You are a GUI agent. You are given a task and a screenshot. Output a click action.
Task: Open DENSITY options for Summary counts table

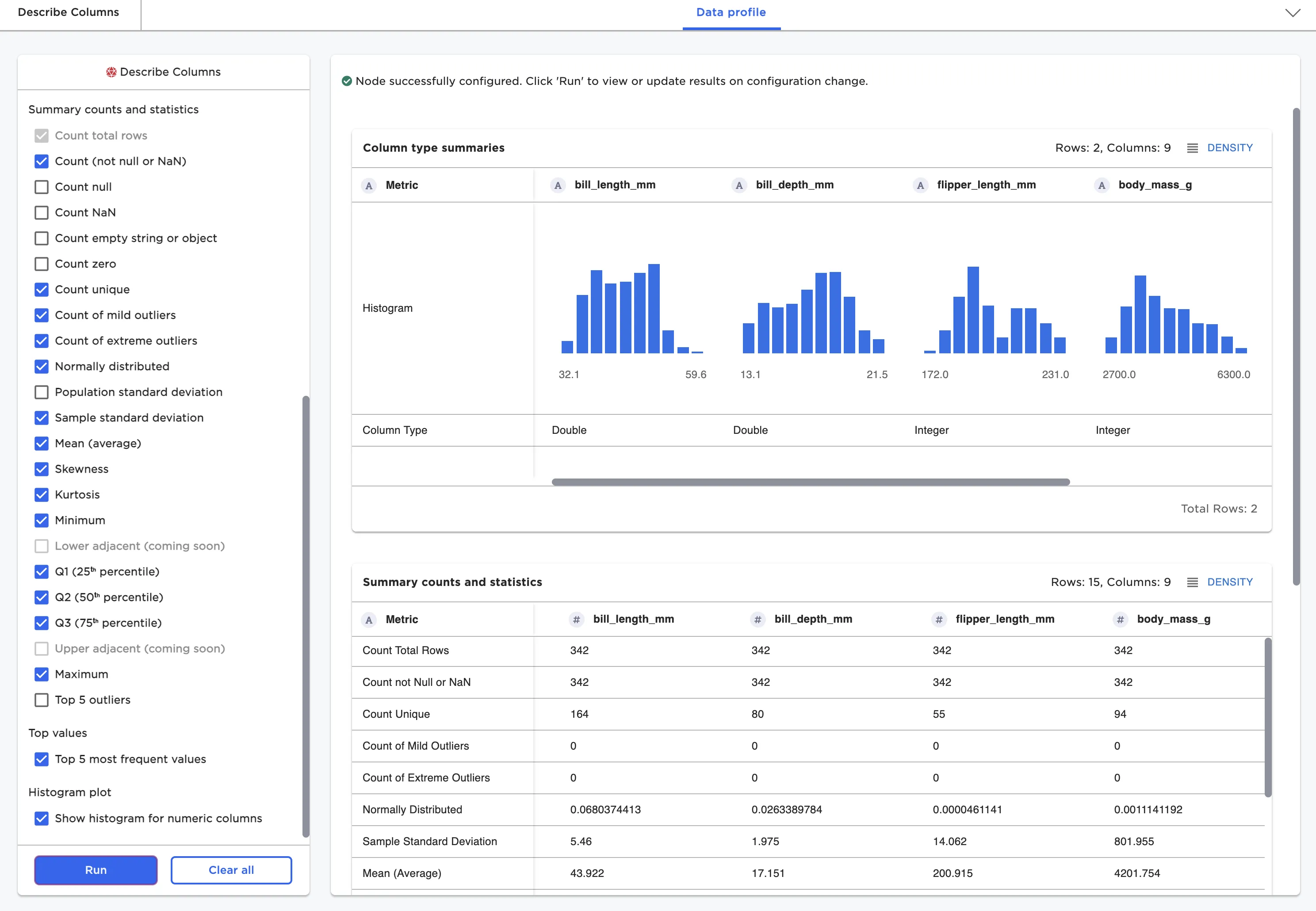coord(1229,582)
